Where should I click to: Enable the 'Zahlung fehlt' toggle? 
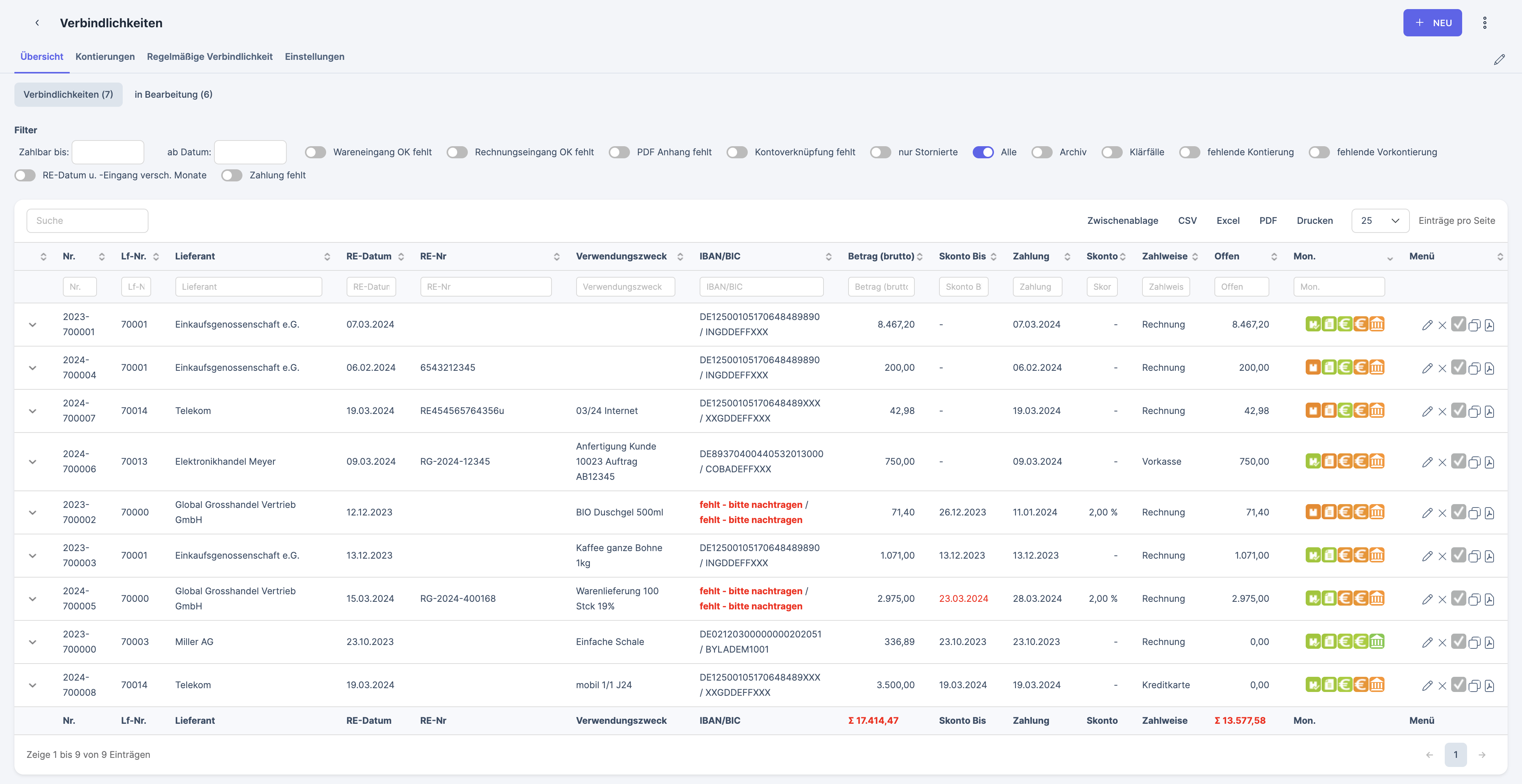231,175
